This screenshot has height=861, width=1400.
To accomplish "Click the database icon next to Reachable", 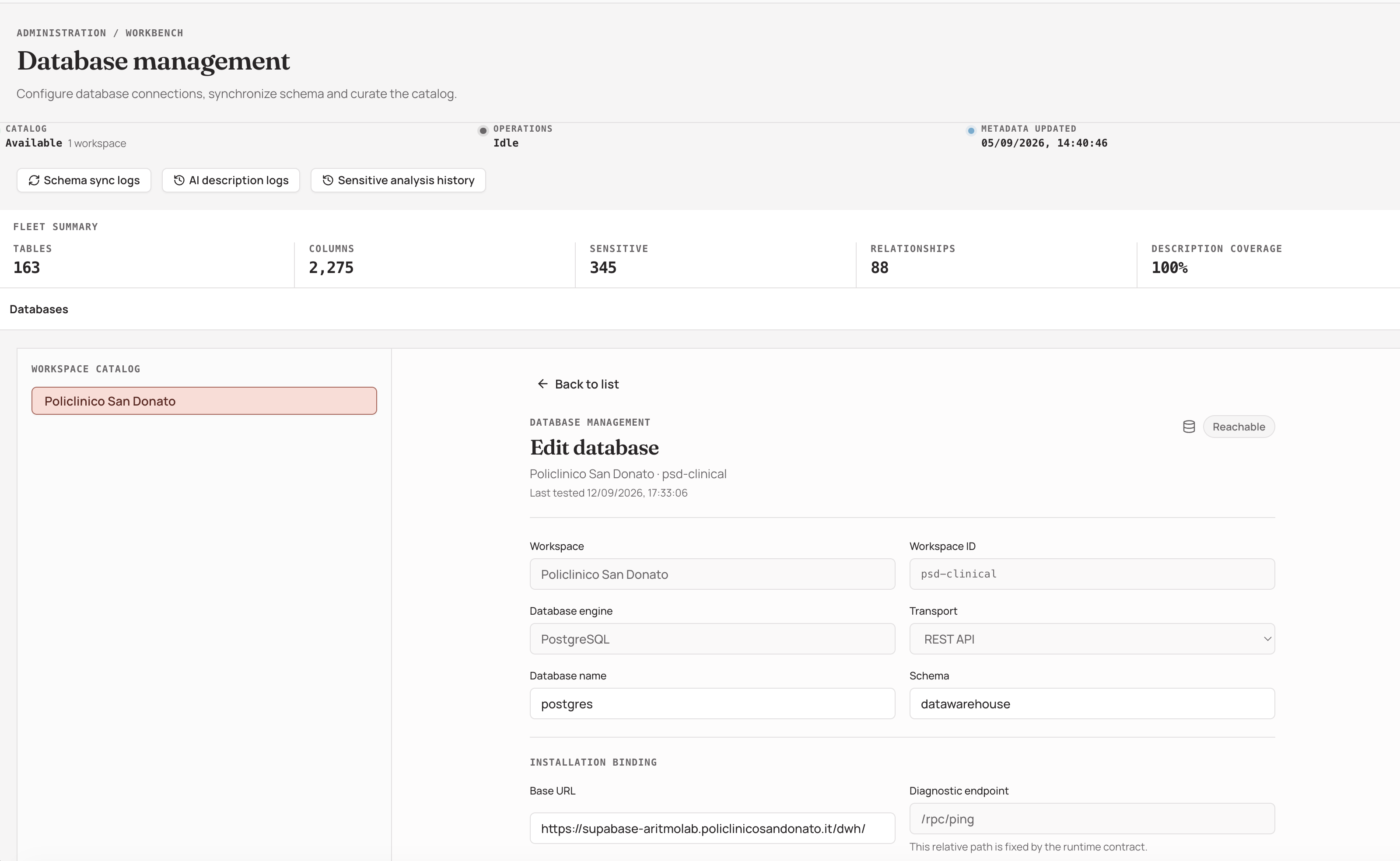I will coord(1189,427).
